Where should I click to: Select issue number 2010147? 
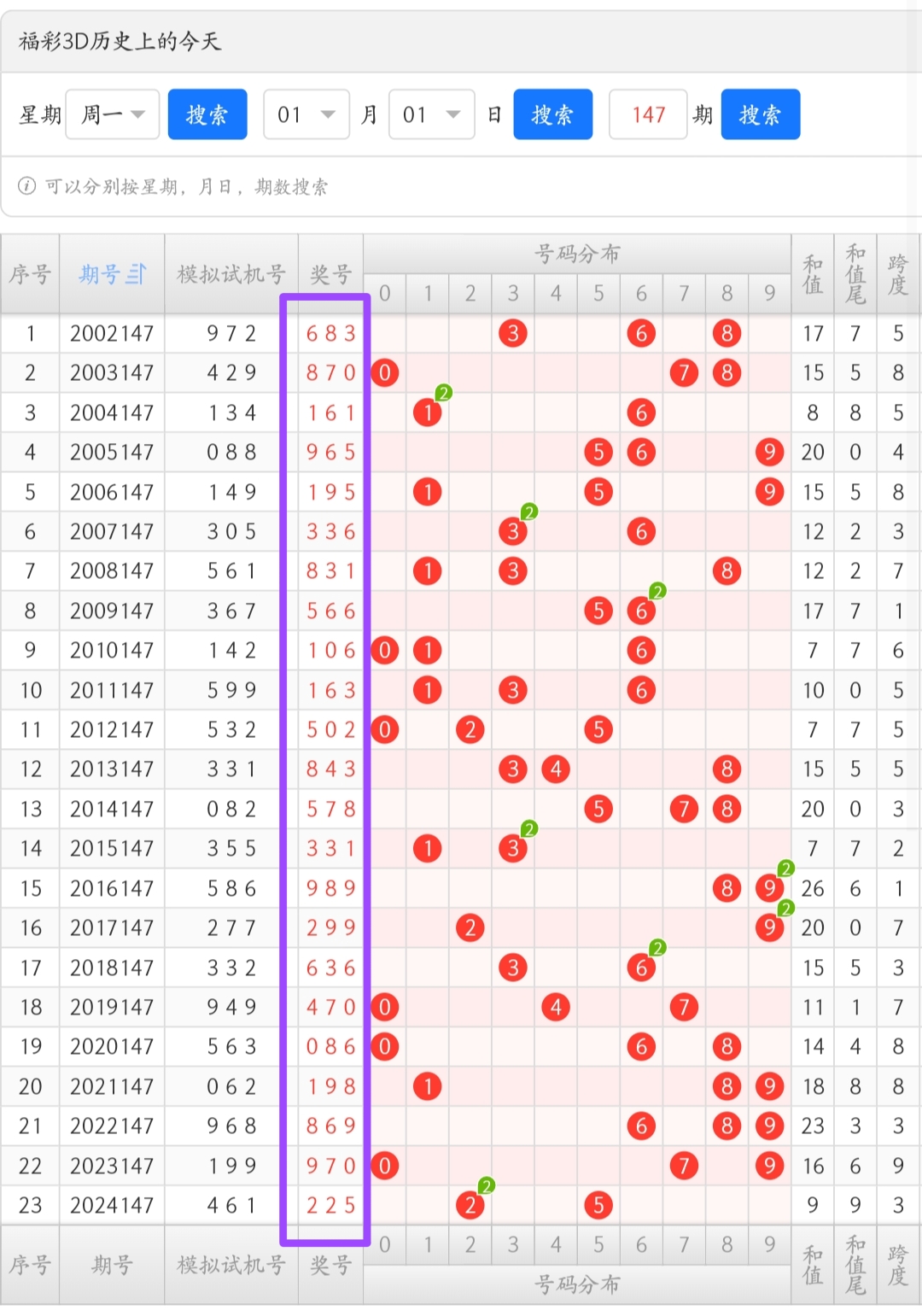(x=112, y=651)
